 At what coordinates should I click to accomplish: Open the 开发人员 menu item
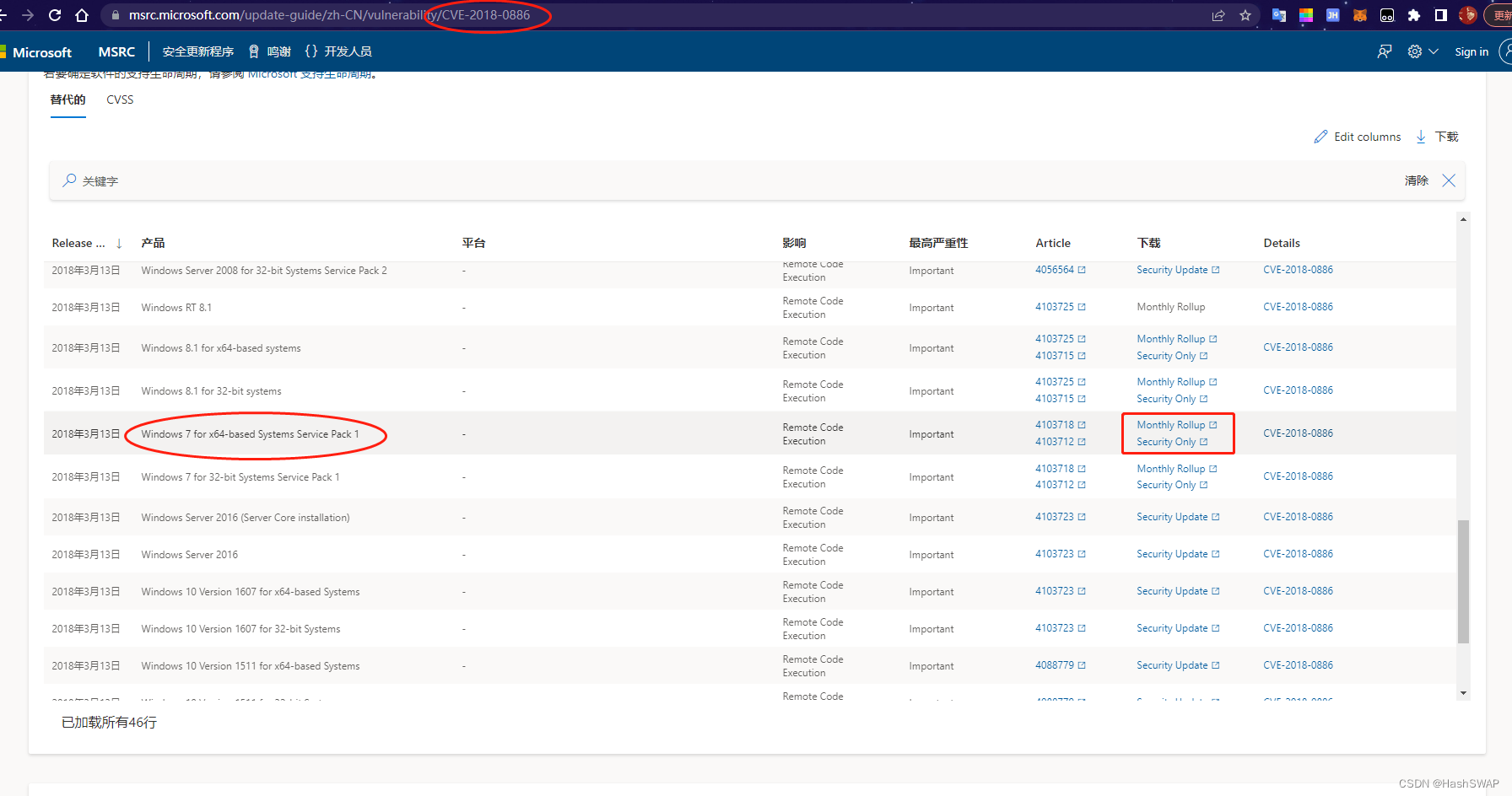click(348, 51)
